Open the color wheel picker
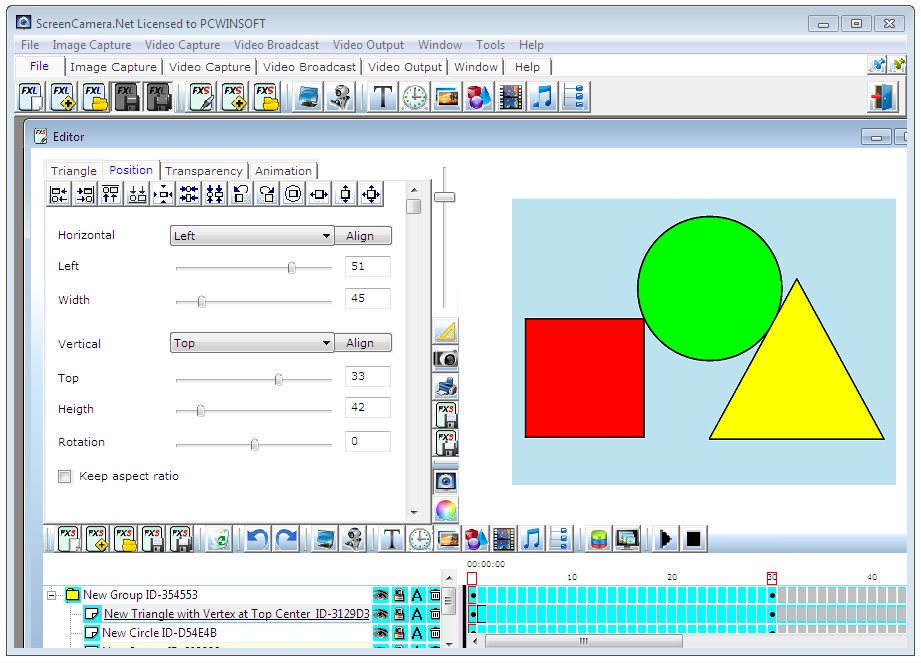The height and width of the screenshot is (663, 921). pos(446,510)
